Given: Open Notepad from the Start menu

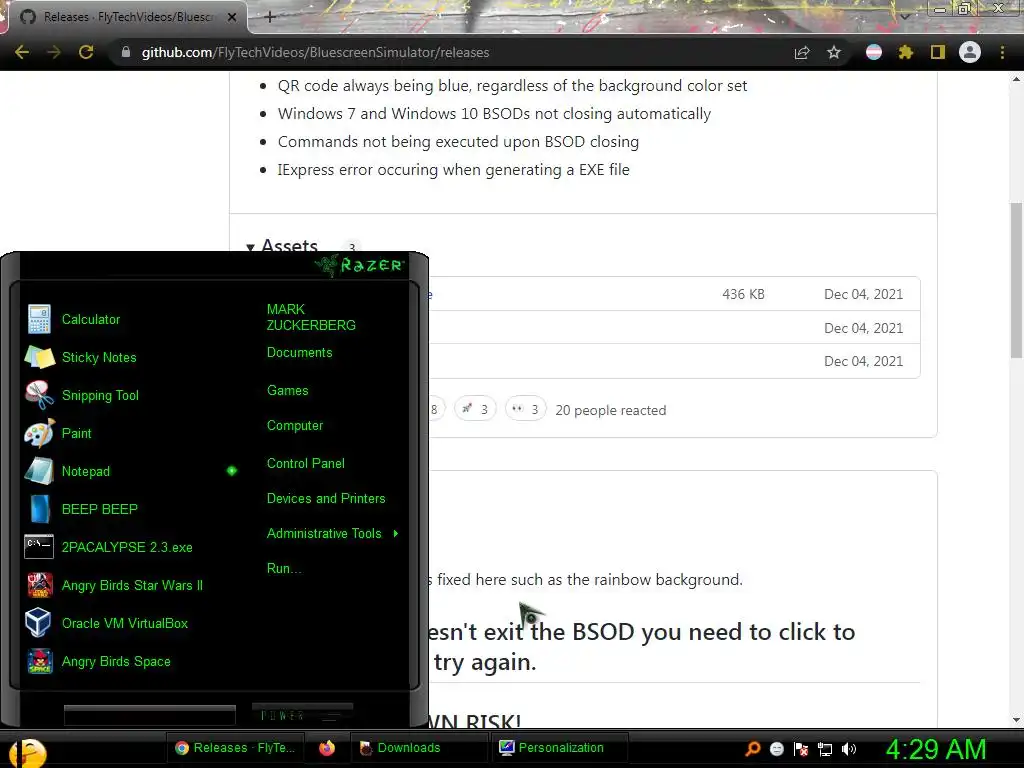Looking at the screenshot, I should pyautogui.click(x=86, y=471).
